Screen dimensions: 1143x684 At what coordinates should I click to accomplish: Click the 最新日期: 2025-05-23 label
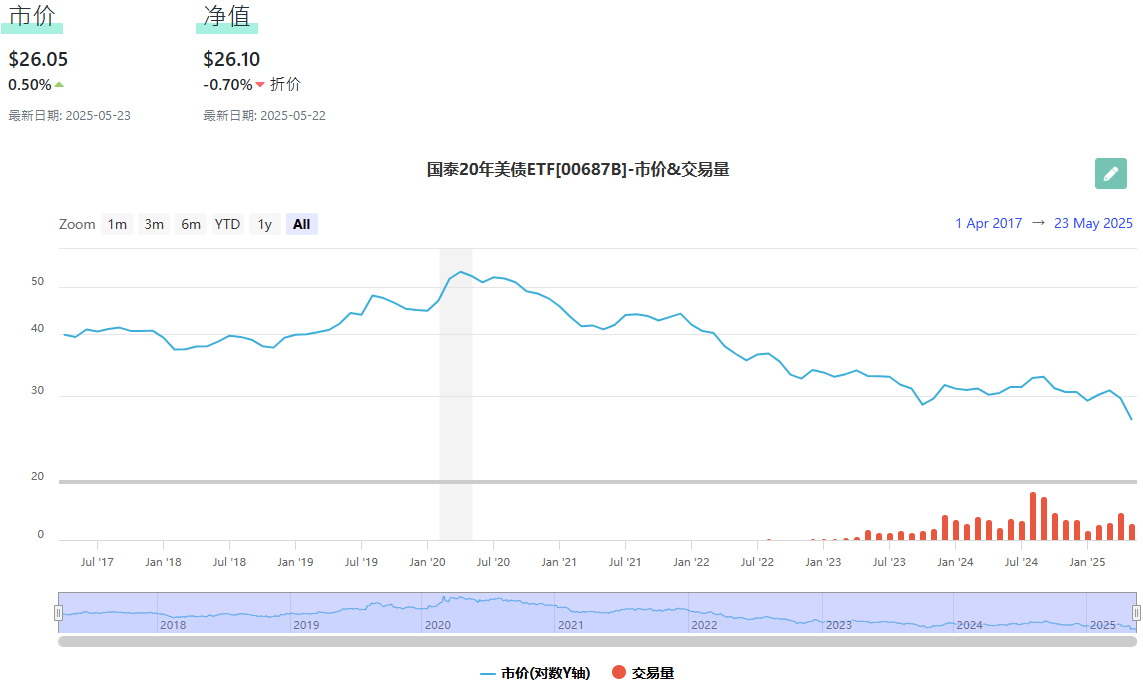coord(69,115)
